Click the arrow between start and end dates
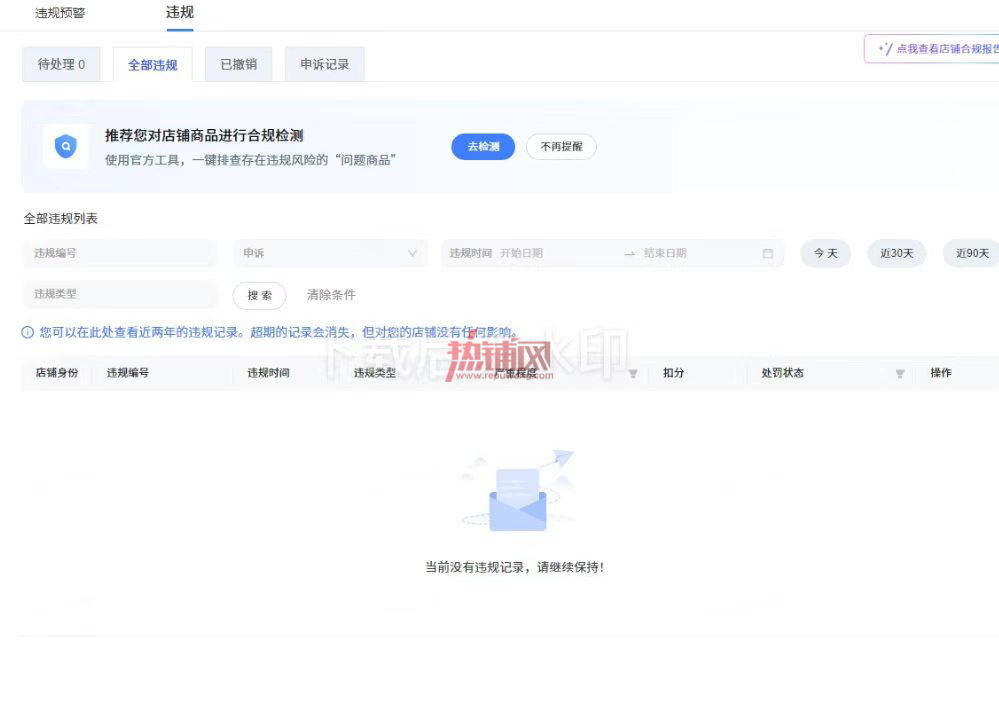Image resolution: width=999 pixels, height=712 pixels. (629, 253)
